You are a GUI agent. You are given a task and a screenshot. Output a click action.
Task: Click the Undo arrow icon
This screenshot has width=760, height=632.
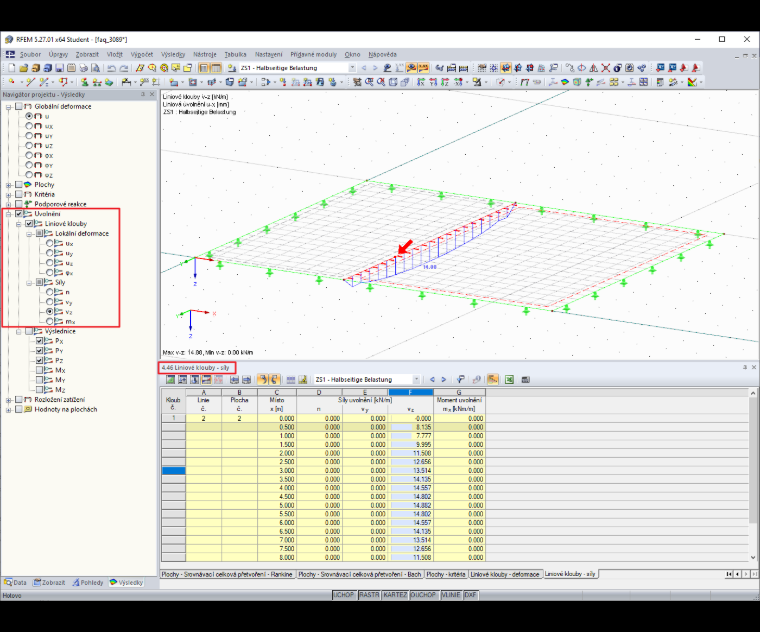click(x=111, y=68)
